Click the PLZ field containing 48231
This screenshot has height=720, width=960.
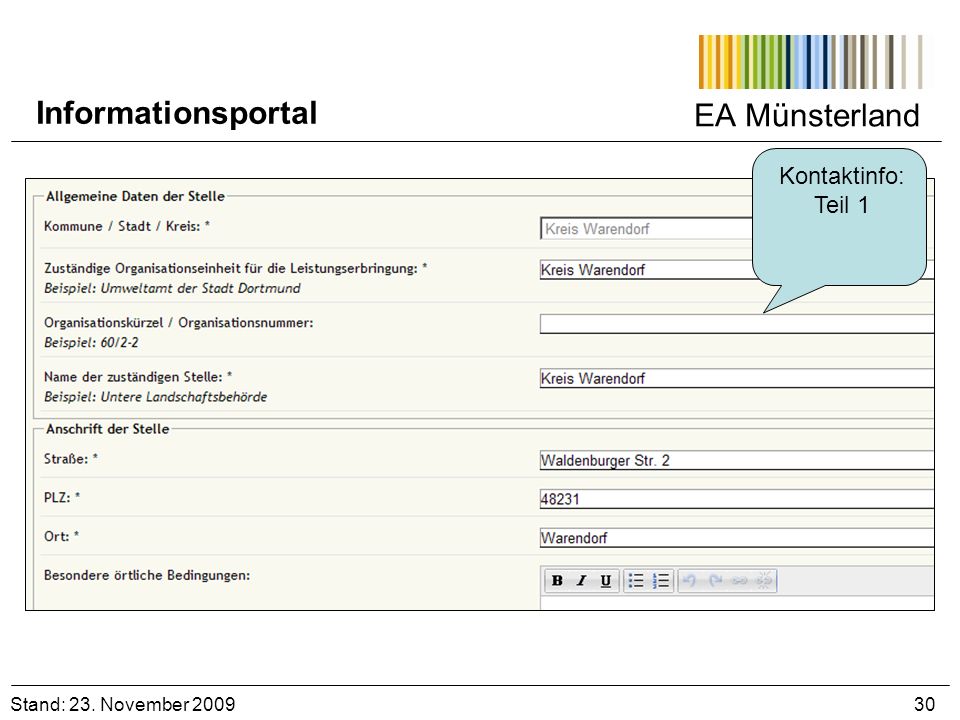pyautogui.click(x=737, y=498)
